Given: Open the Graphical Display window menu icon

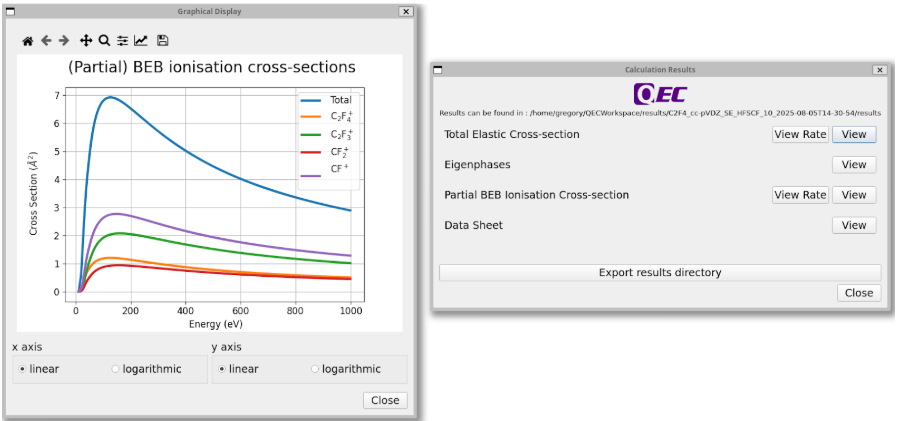Looking at the screenshot, I should point(11,11).
